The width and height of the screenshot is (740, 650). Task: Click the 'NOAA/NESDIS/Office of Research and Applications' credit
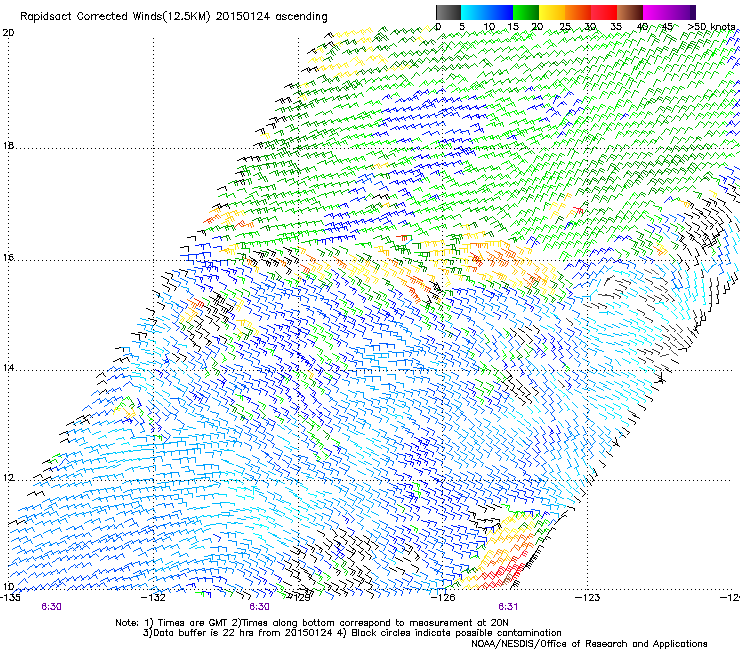(x=589, y=644)
